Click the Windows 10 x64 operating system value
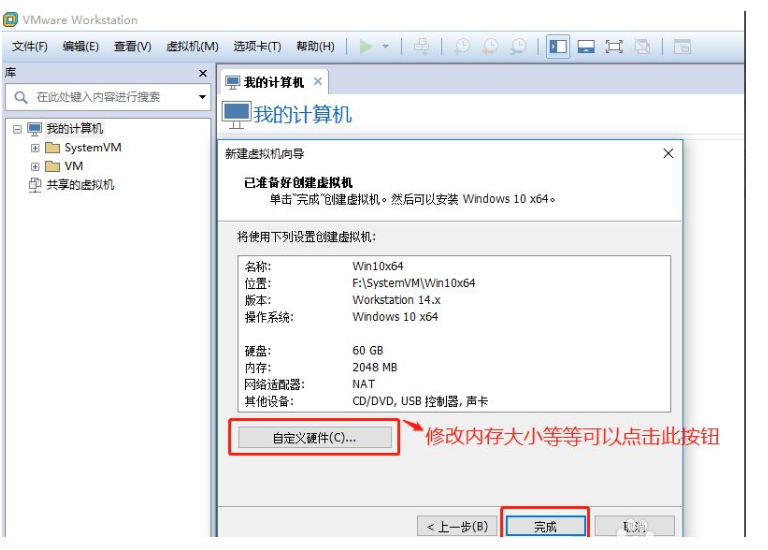Image resolution: width=768 pixels, height=550 pixels. pos(395,317)
